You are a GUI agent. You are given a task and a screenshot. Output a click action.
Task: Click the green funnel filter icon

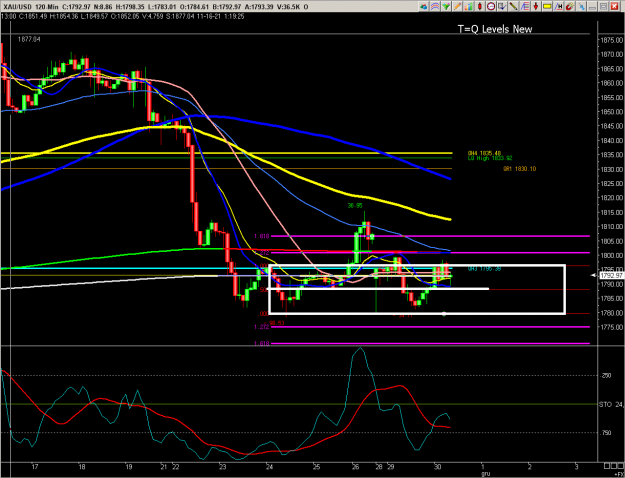click(x=446, y=6)
